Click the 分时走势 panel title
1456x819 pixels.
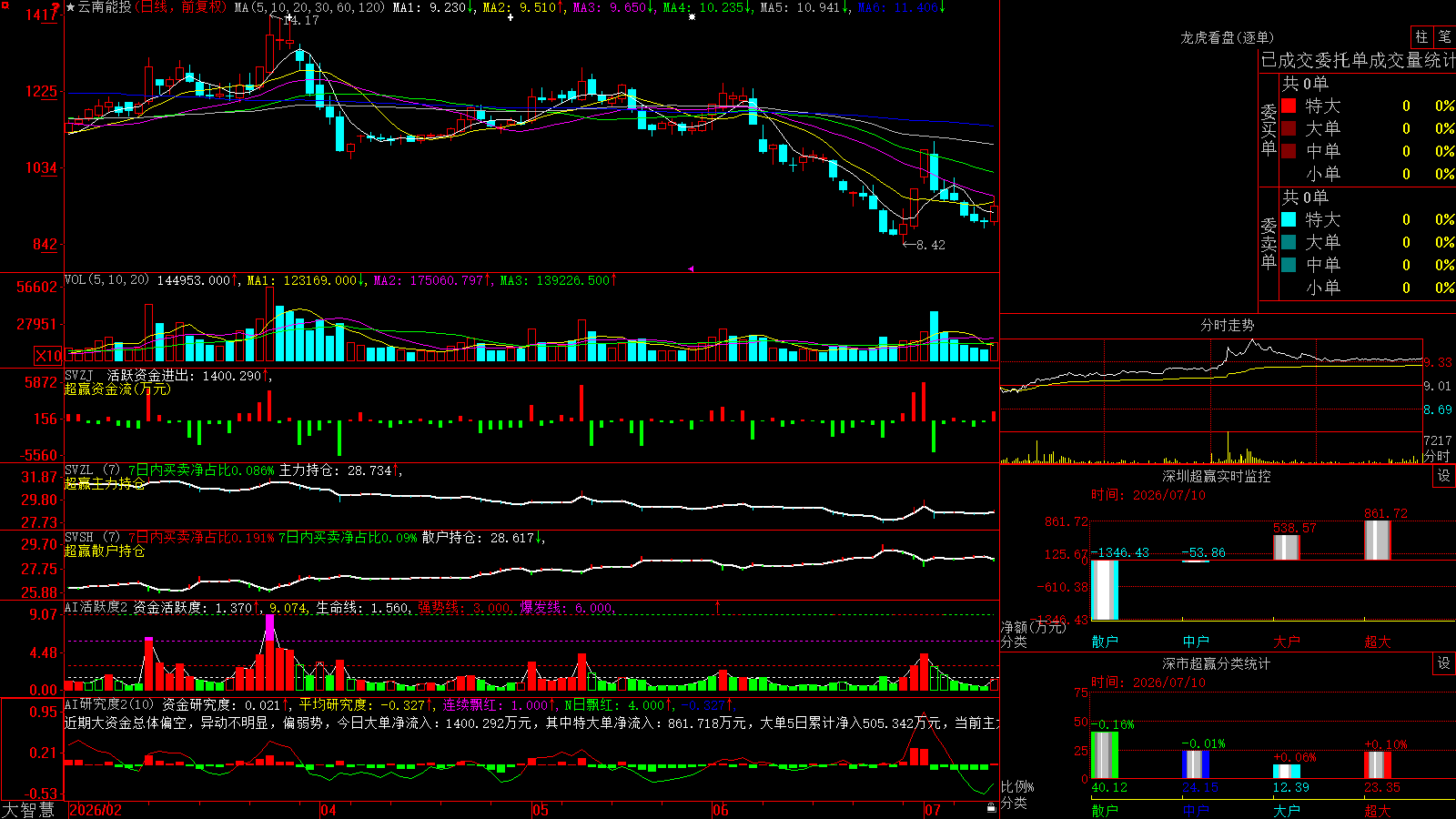(1227, 325)
